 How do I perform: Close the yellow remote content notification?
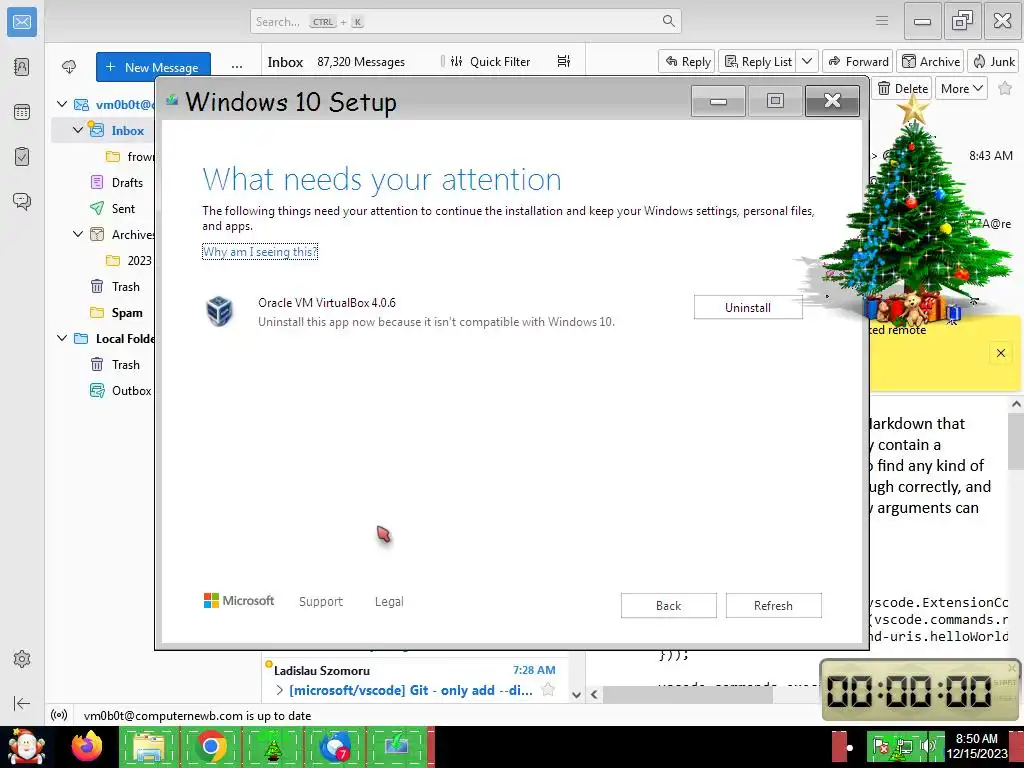1000,353
